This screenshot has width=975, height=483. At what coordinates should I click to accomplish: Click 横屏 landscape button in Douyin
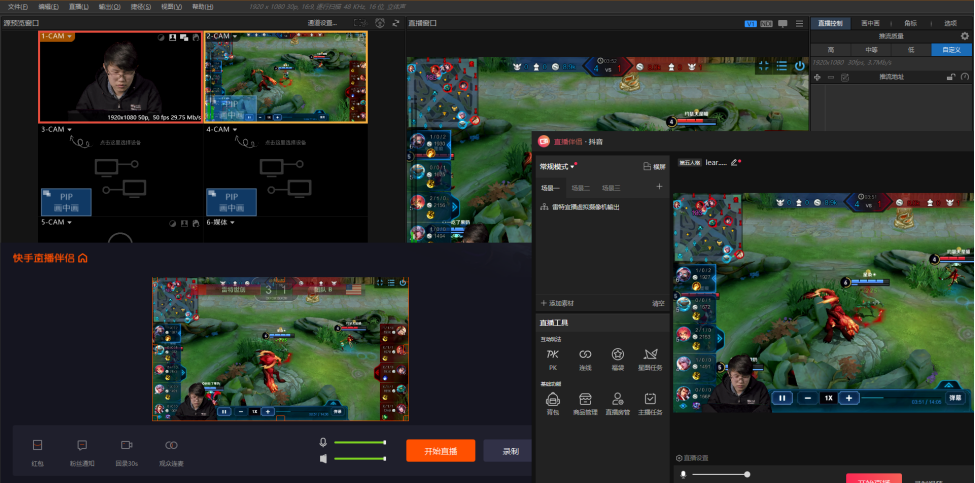[654, 167]
